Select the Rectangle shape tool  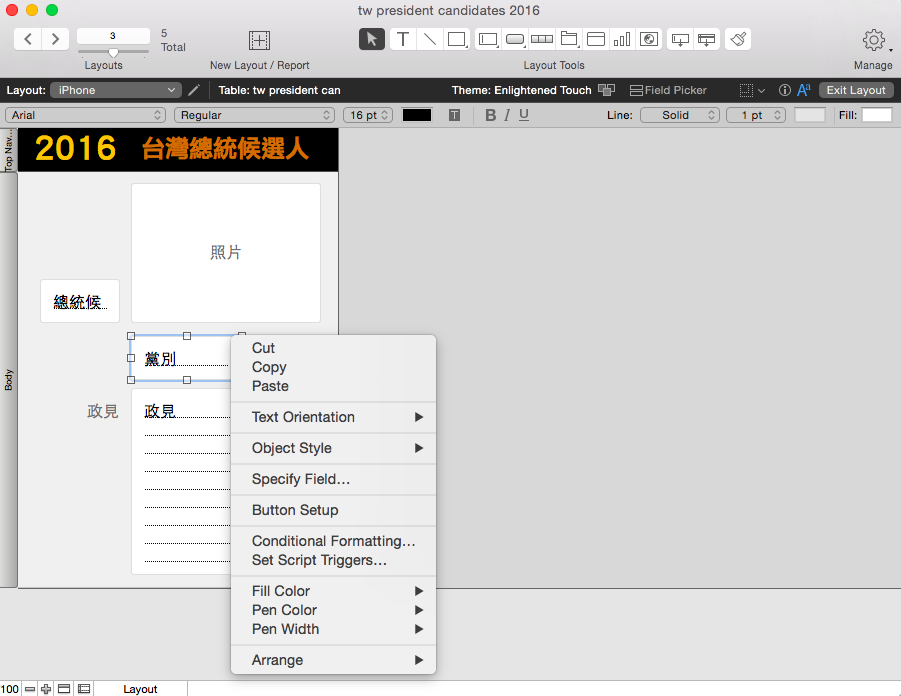click(457, 39)
